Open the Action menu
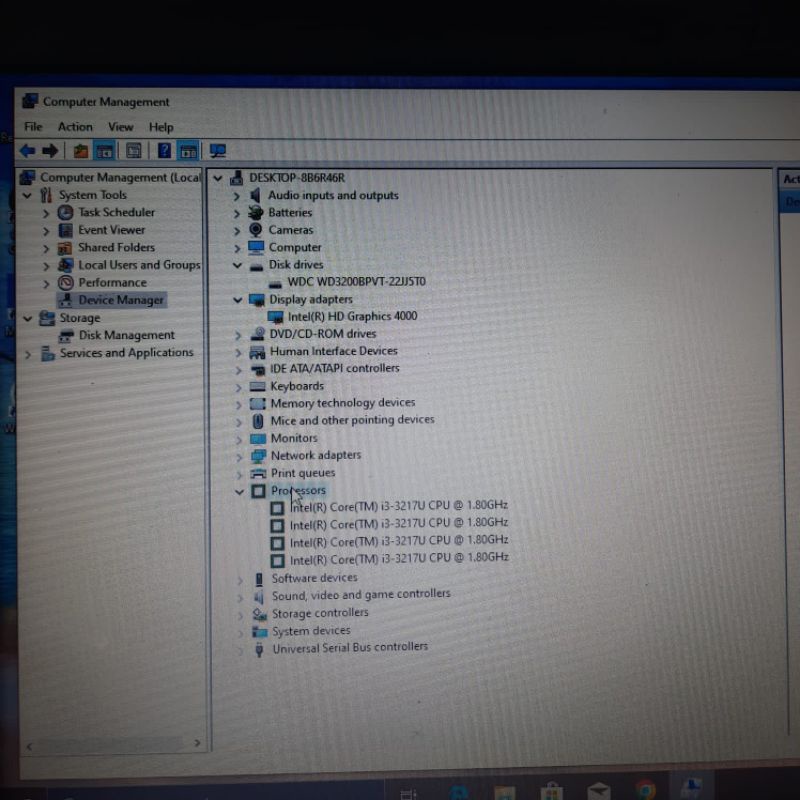 point(75,127)
